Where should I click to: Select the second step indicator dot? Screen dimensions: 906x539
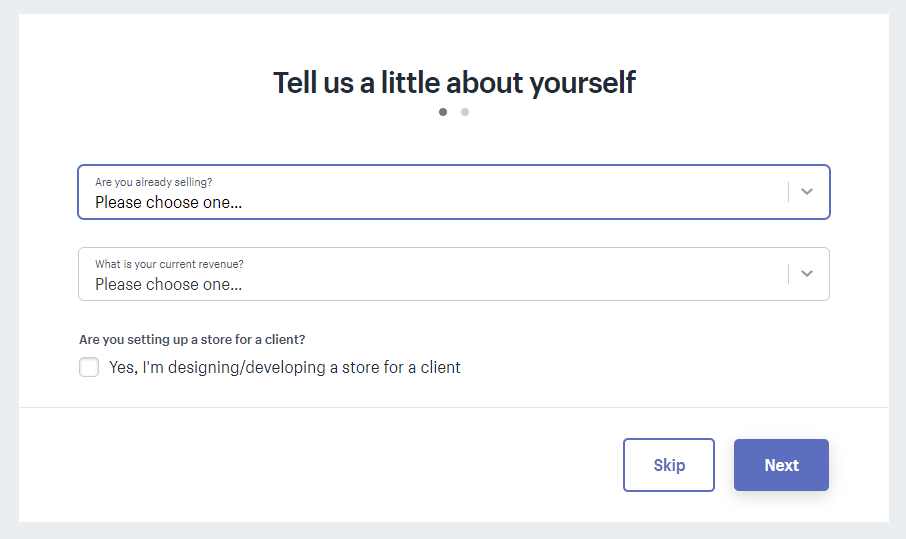tap(465, 112)
